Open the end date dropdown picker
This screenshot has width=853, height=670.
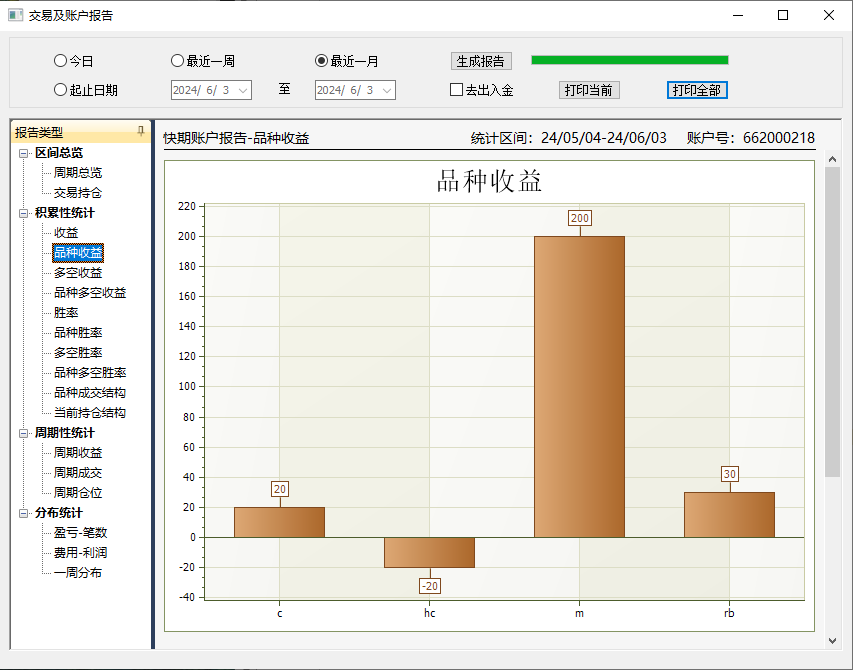[x=387, y=91]
